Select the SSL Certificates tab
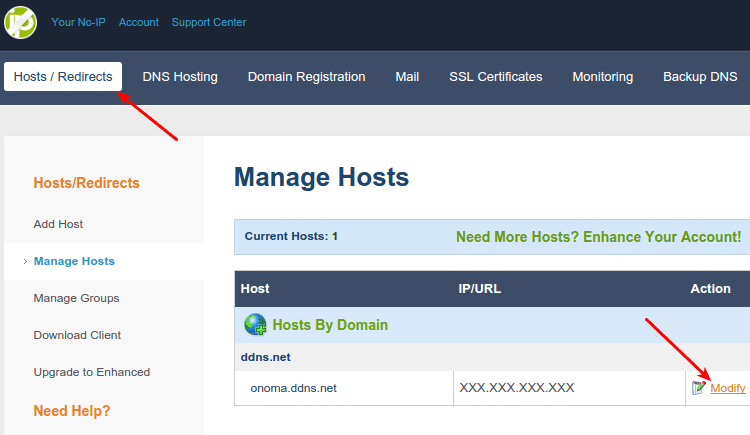This screenshot has width=750, height=435. coord(496,77)
